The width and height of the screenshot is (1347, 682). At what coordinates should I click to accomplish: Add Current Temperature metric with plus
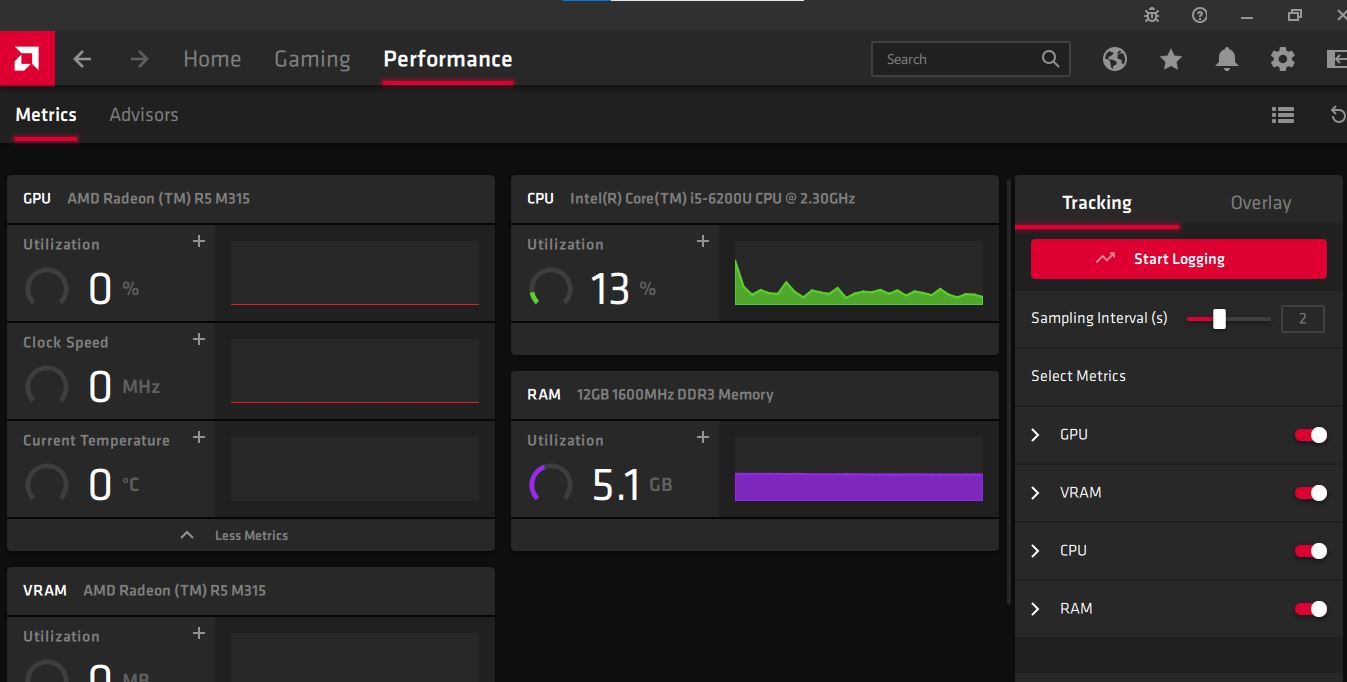click(x=199, y=437)
